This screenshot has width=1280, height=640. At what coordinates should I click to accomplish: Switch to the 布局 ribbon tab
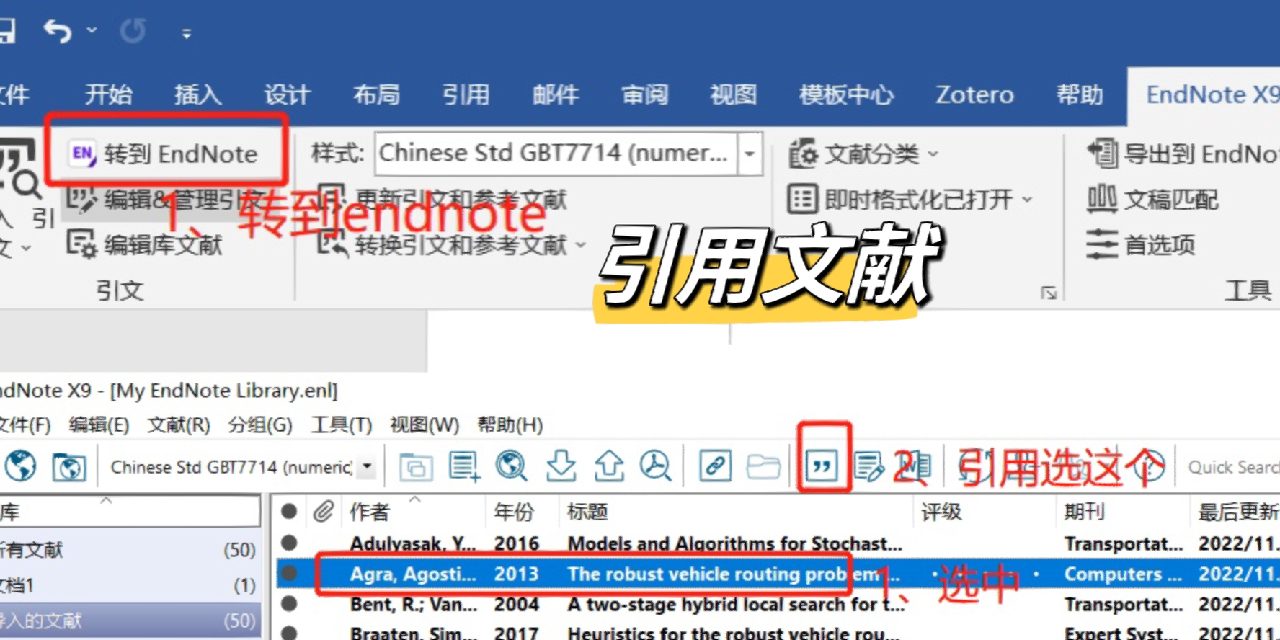pos(376,95)
